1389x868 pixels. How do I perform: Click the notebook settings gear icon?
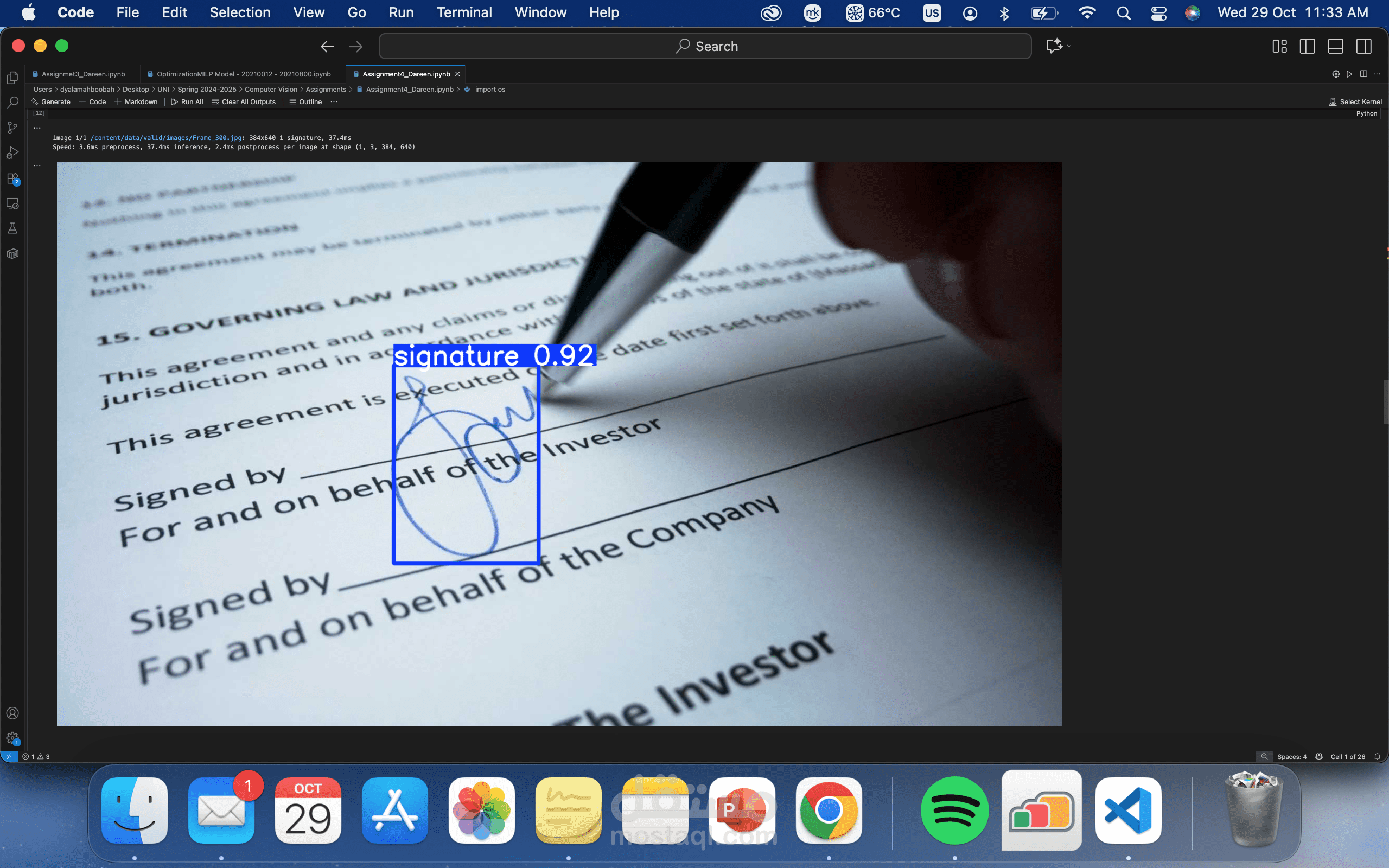1336,74
